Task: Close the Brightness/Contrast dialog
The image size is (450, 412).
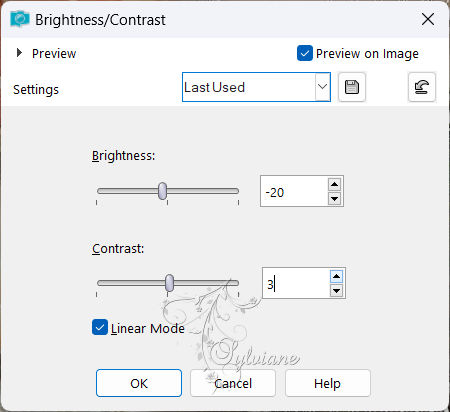Action: pos(428,19)
